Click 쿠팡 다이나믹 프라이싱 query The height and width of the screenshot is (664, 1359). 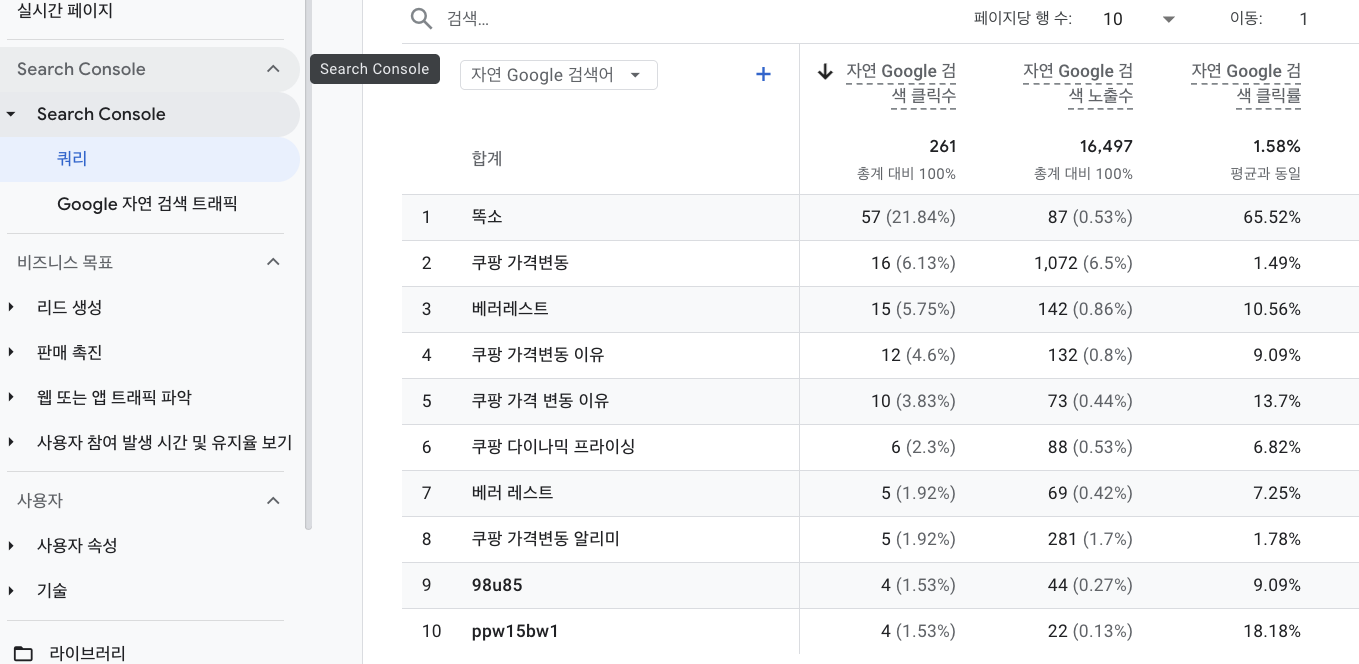[x=553, y=447]
